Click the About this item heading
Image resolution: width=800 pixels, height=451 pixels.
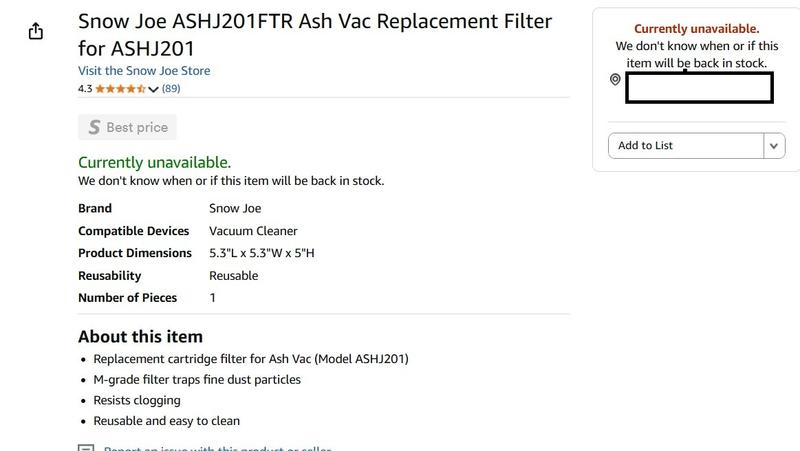(140, 336)
